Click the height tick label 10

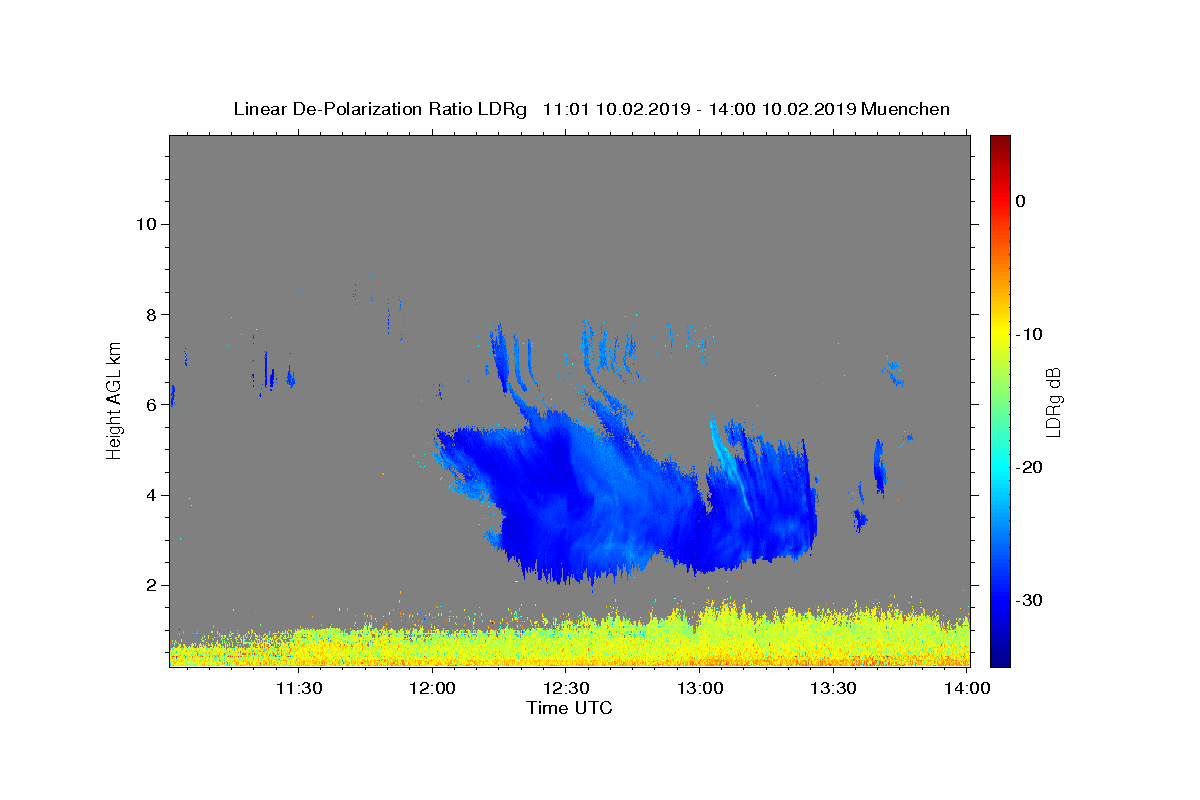tap(146, 224)
